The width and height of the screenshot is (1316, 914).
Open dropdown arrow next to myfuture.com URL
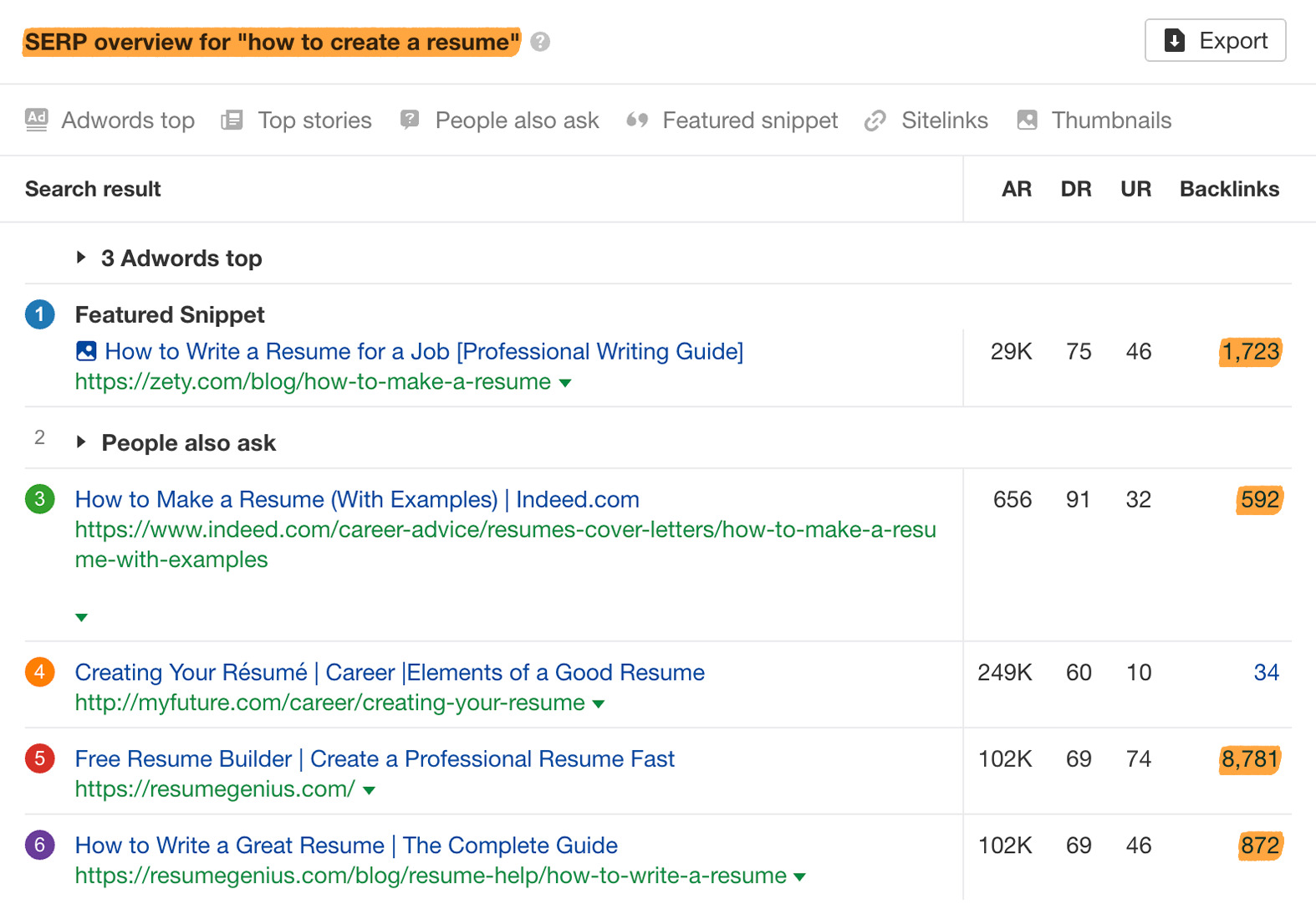(x=599, y=704)
